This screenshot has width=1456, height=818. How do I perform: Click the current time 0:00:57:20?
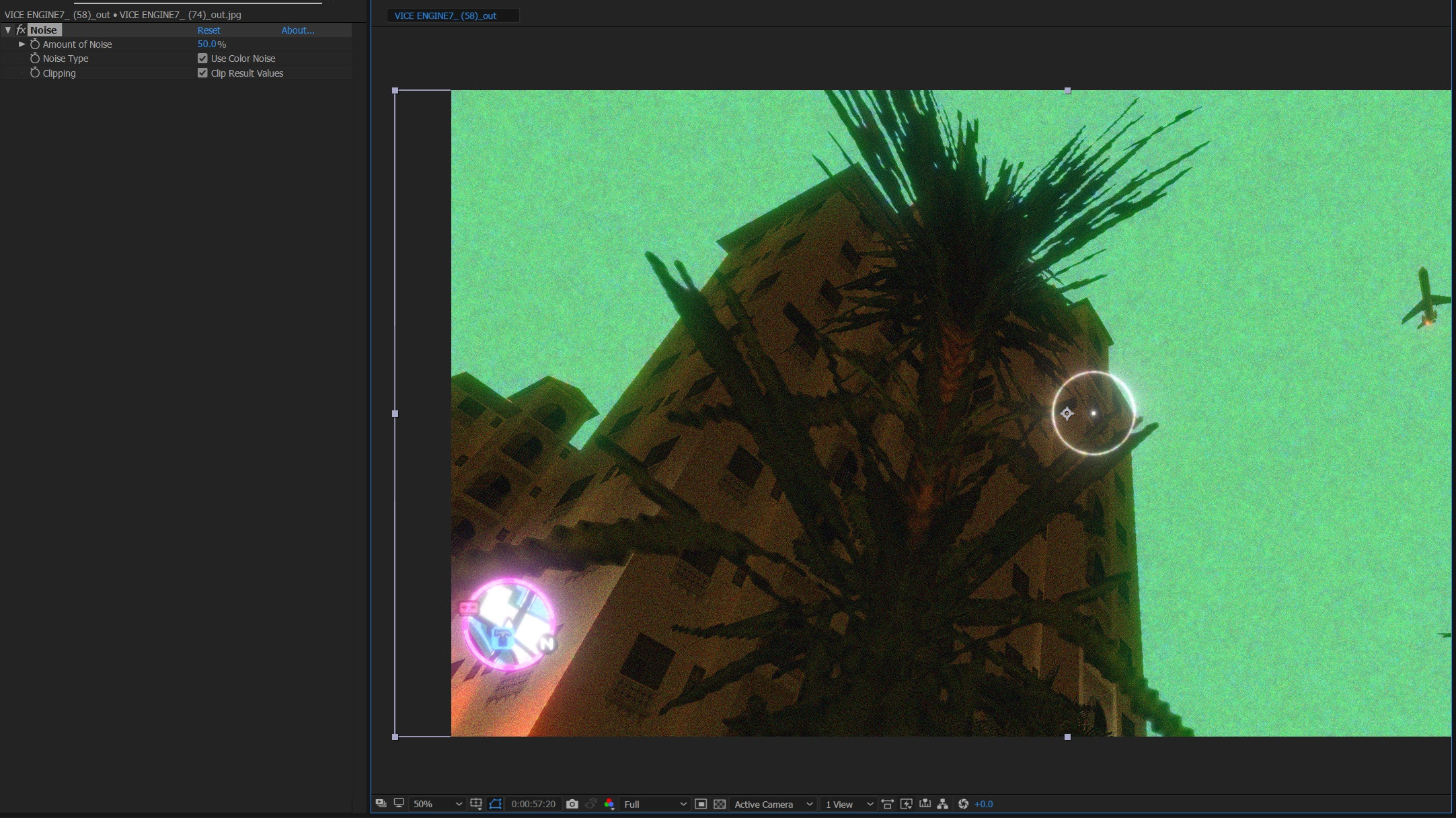point(533,804)
